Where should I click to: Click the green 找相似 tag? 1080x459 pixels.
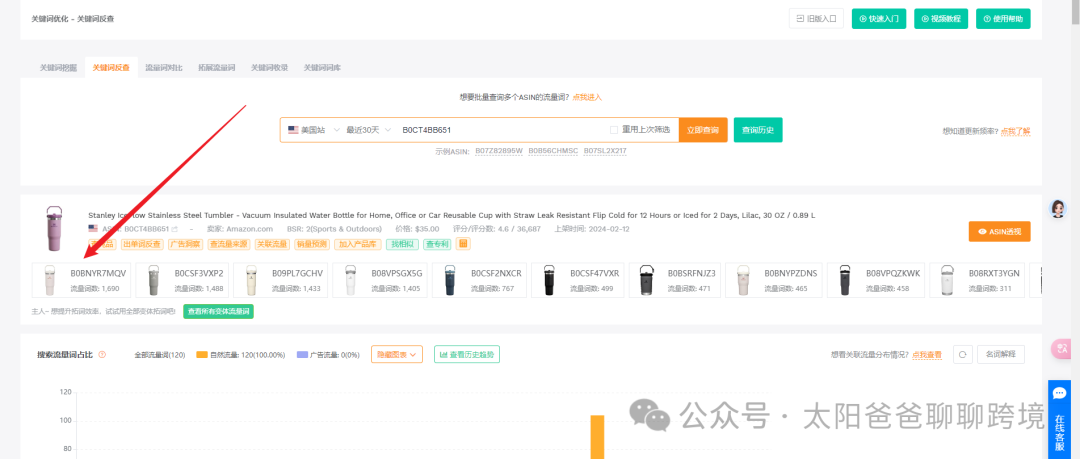pyautogui.click(x=402, y=244)
